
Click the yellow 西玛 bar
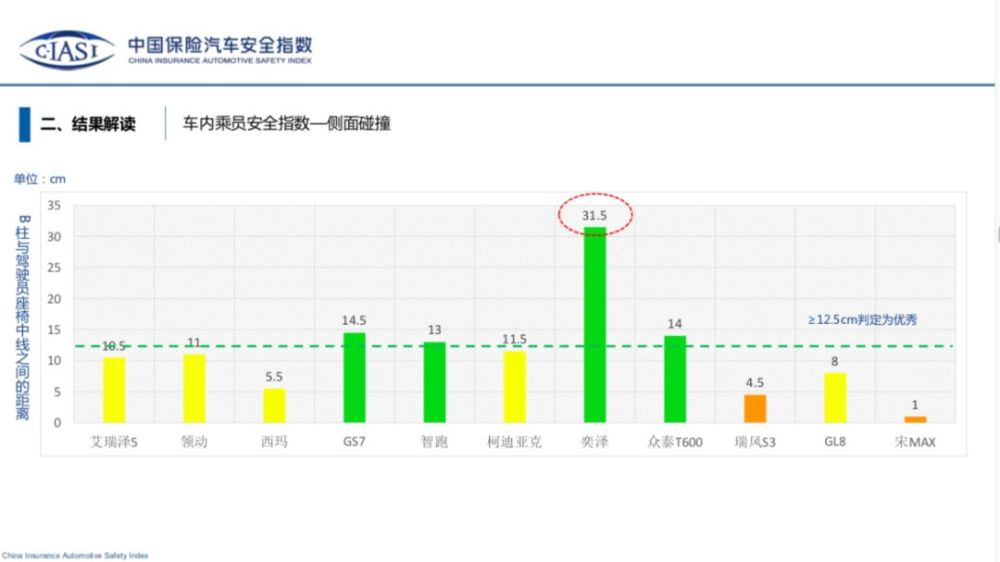pos(274,405)
